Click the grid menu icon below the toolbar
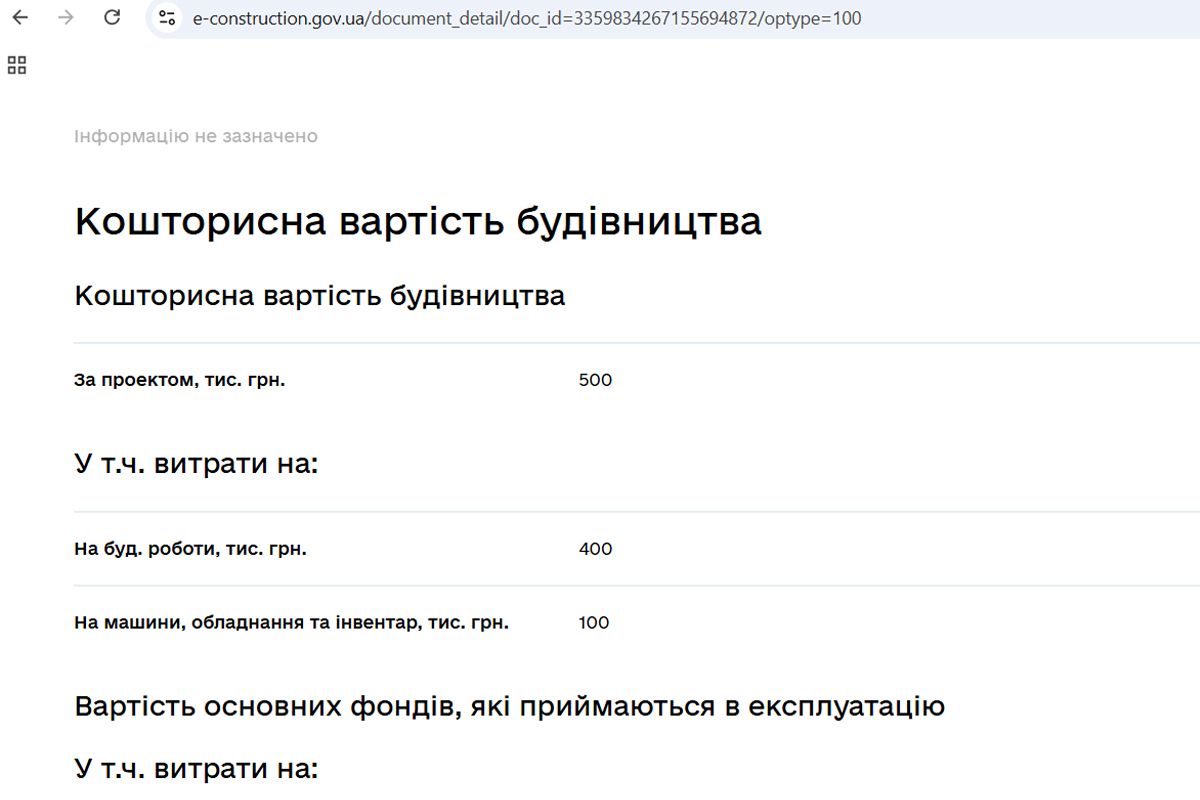Viewport: 1200px width, 800px height. click(x=16, y=65)
